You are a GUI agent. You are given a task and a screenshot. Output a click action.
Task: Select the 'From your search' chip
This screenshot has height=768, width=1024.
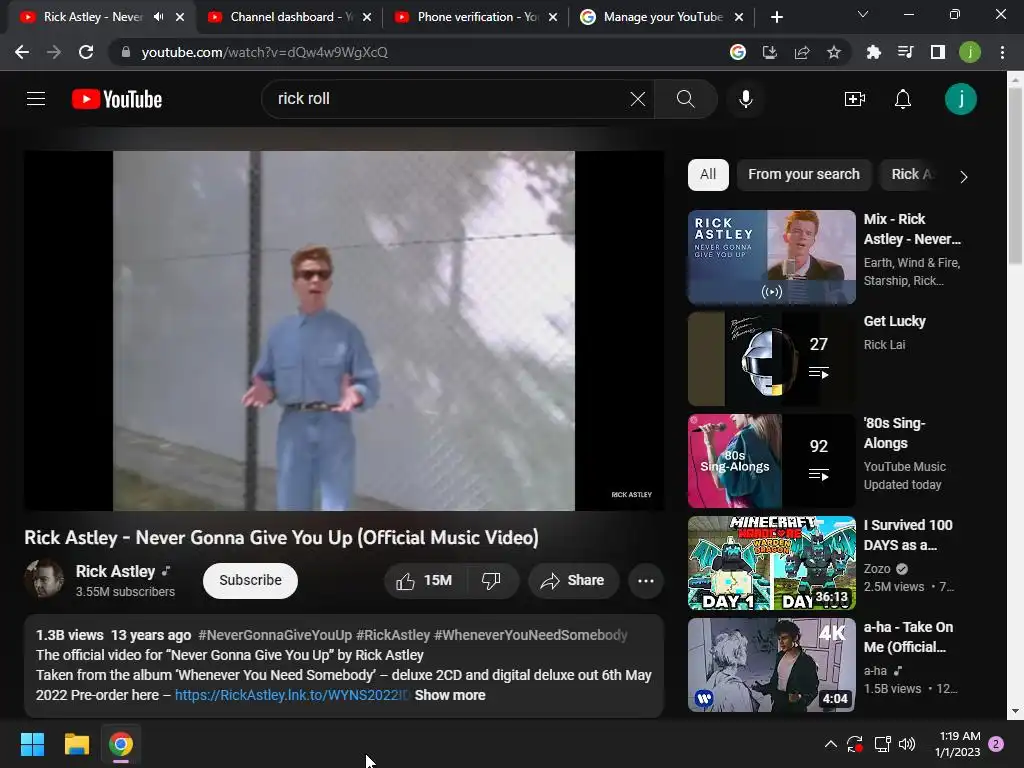click(804, 174)
